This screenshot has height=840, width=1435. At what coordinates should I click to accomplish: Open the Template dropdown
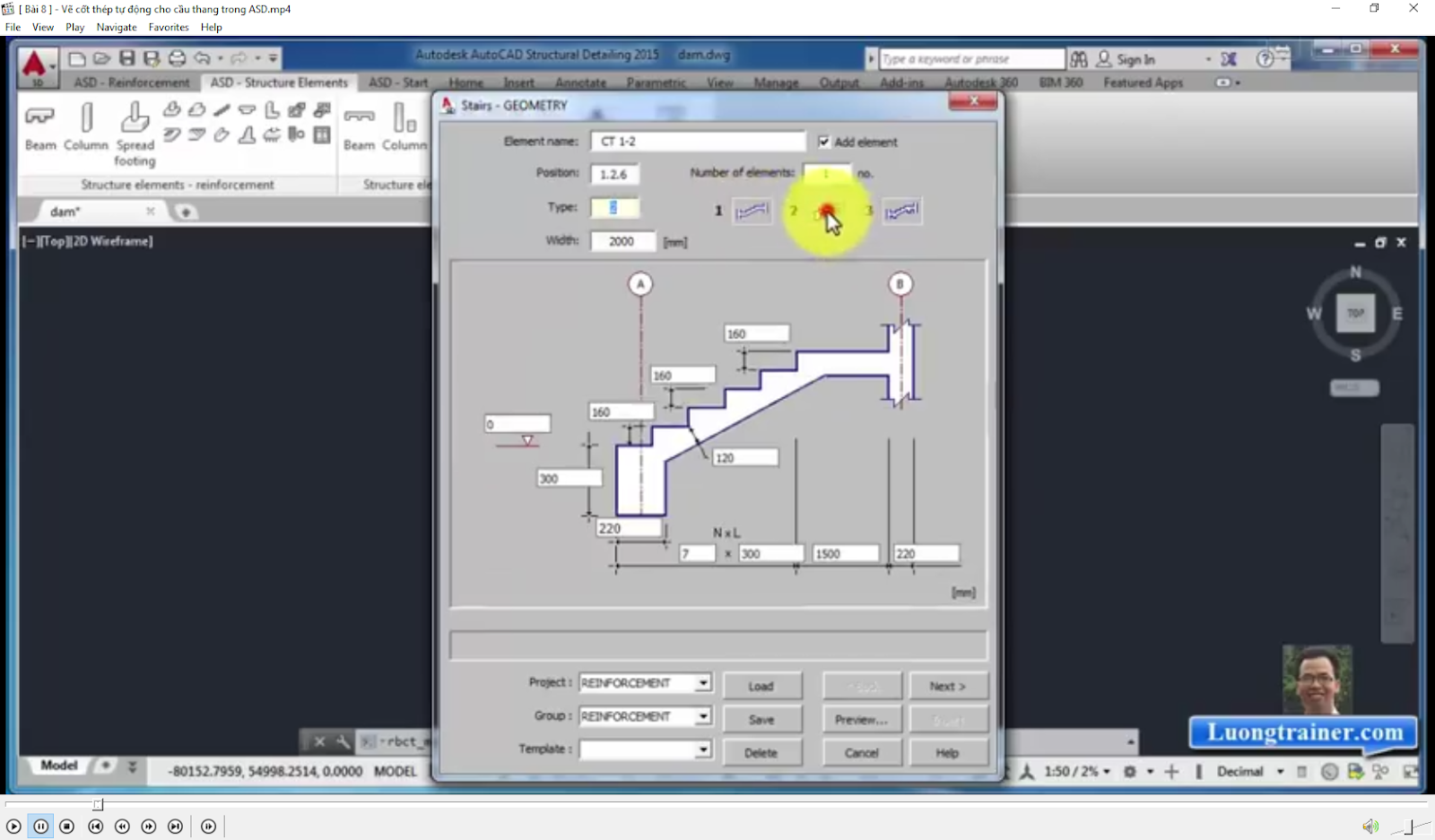pos(645,749)
